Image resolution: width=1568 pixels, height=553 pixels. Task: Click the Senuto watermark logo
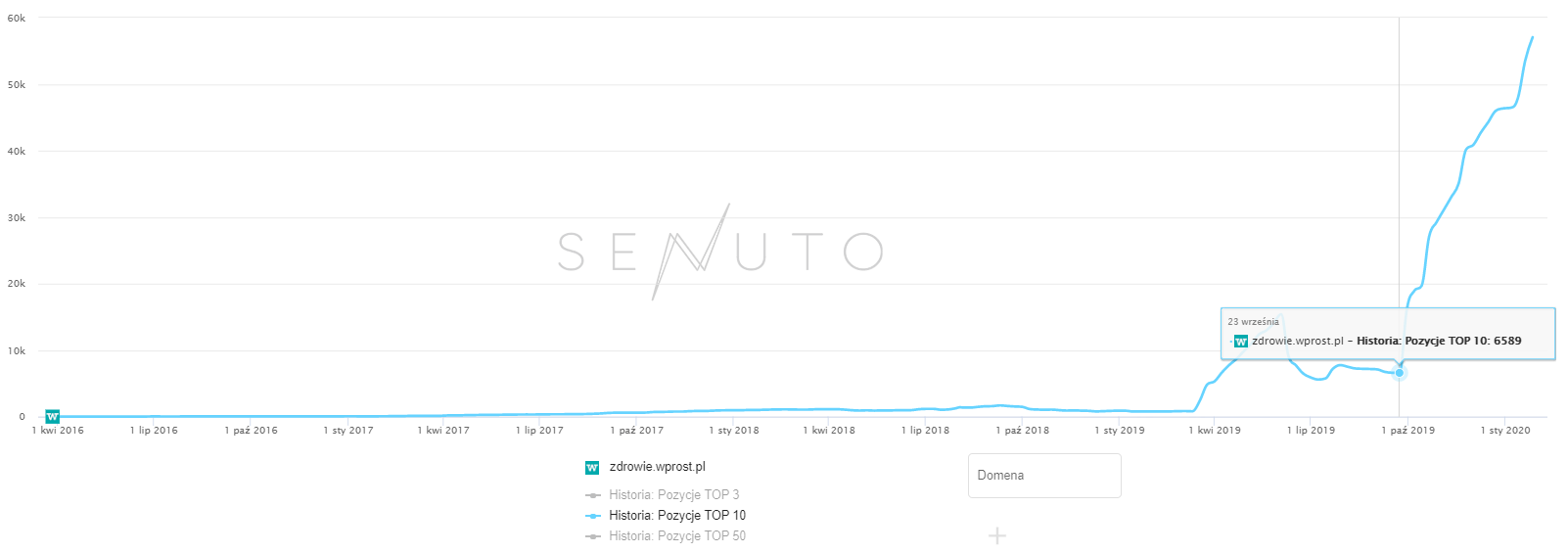[720, 252]
